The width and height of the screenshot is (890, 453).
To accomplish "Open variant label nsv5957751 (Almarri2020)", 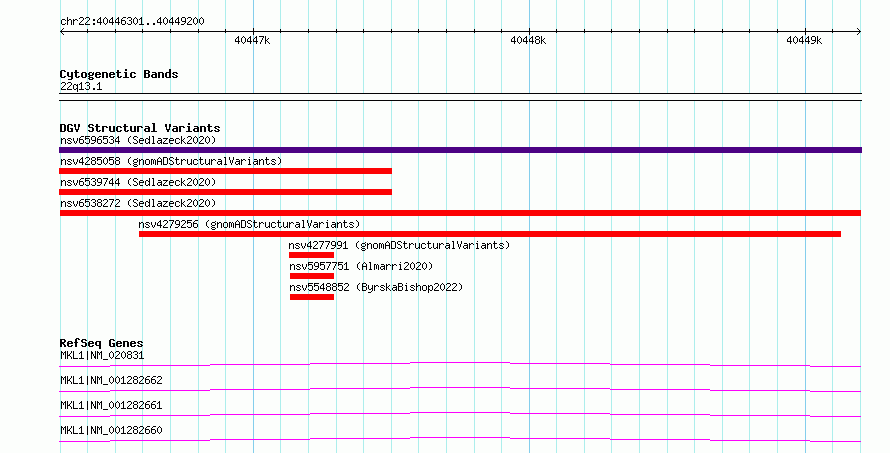I will pos(361,266).
